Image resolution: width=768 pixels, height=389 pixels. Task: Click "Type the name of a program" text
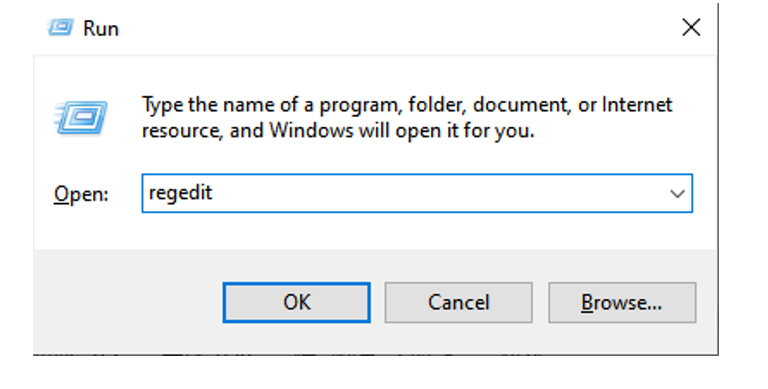tap(272, 105)
